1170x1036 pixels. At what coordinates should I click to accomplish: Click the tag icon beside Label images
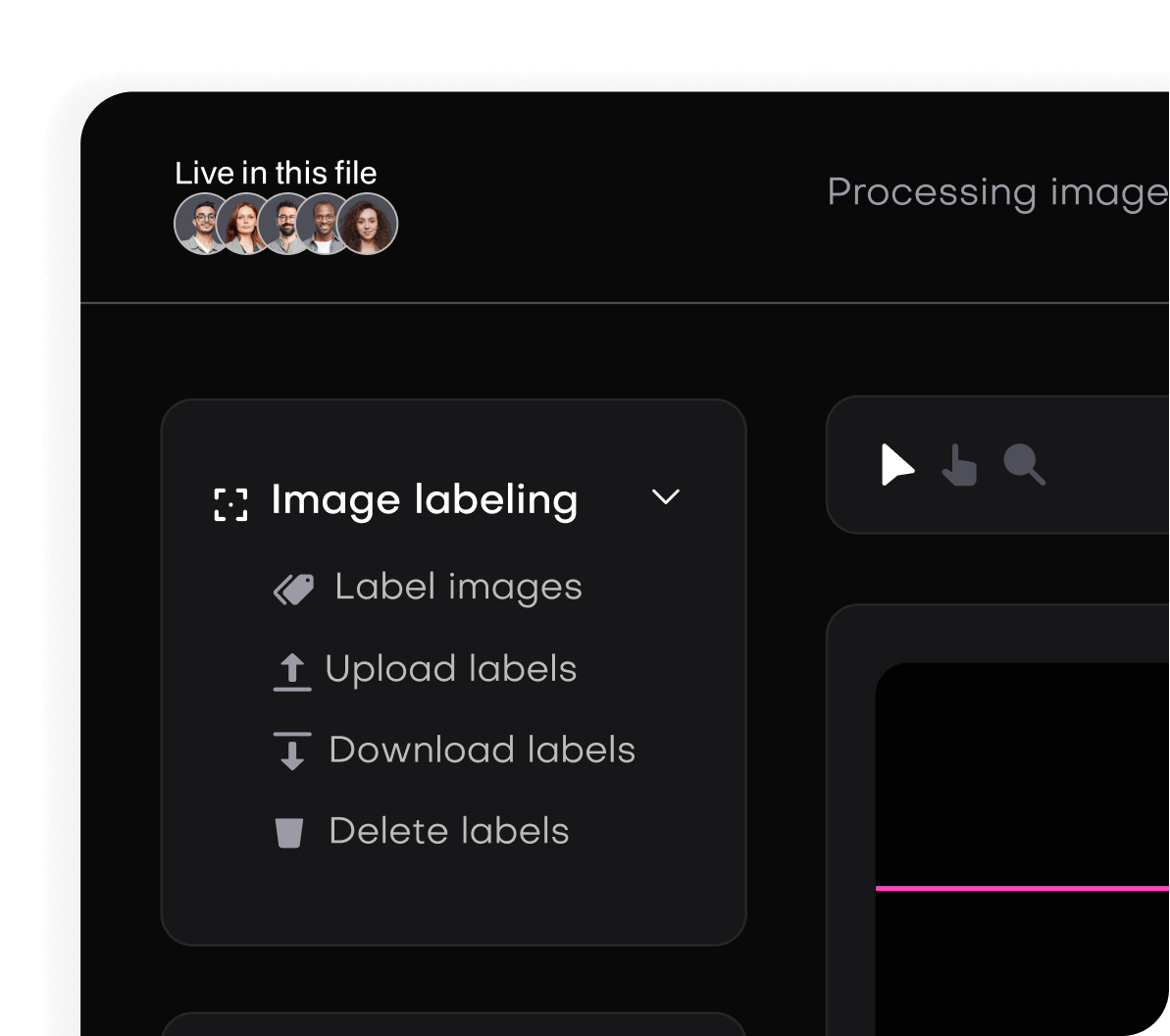(x=292, y=586)
